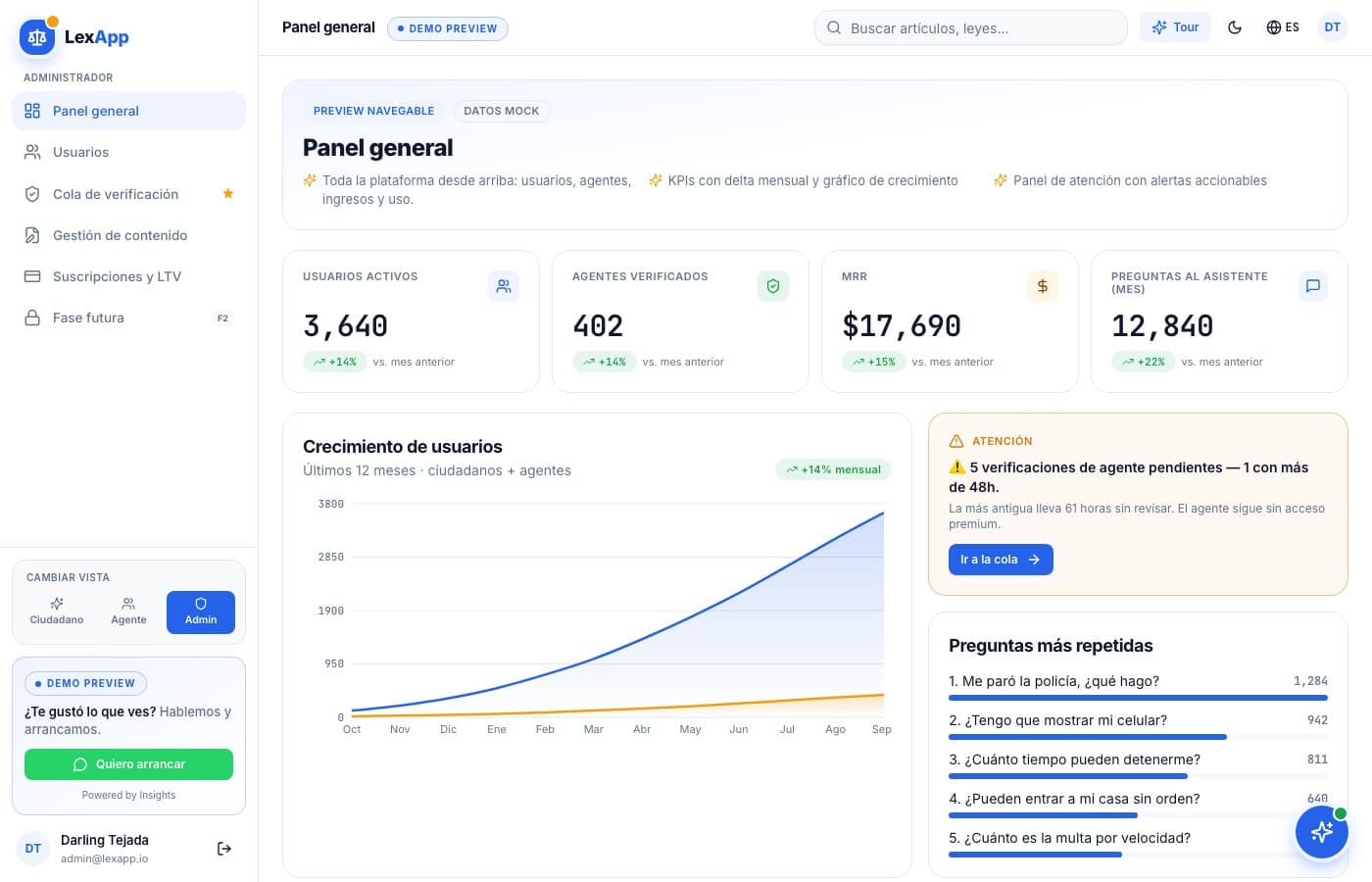The height and width of the screenshot is (882, 1372).
Task: Start the Tour
Action: point(1175,27)
